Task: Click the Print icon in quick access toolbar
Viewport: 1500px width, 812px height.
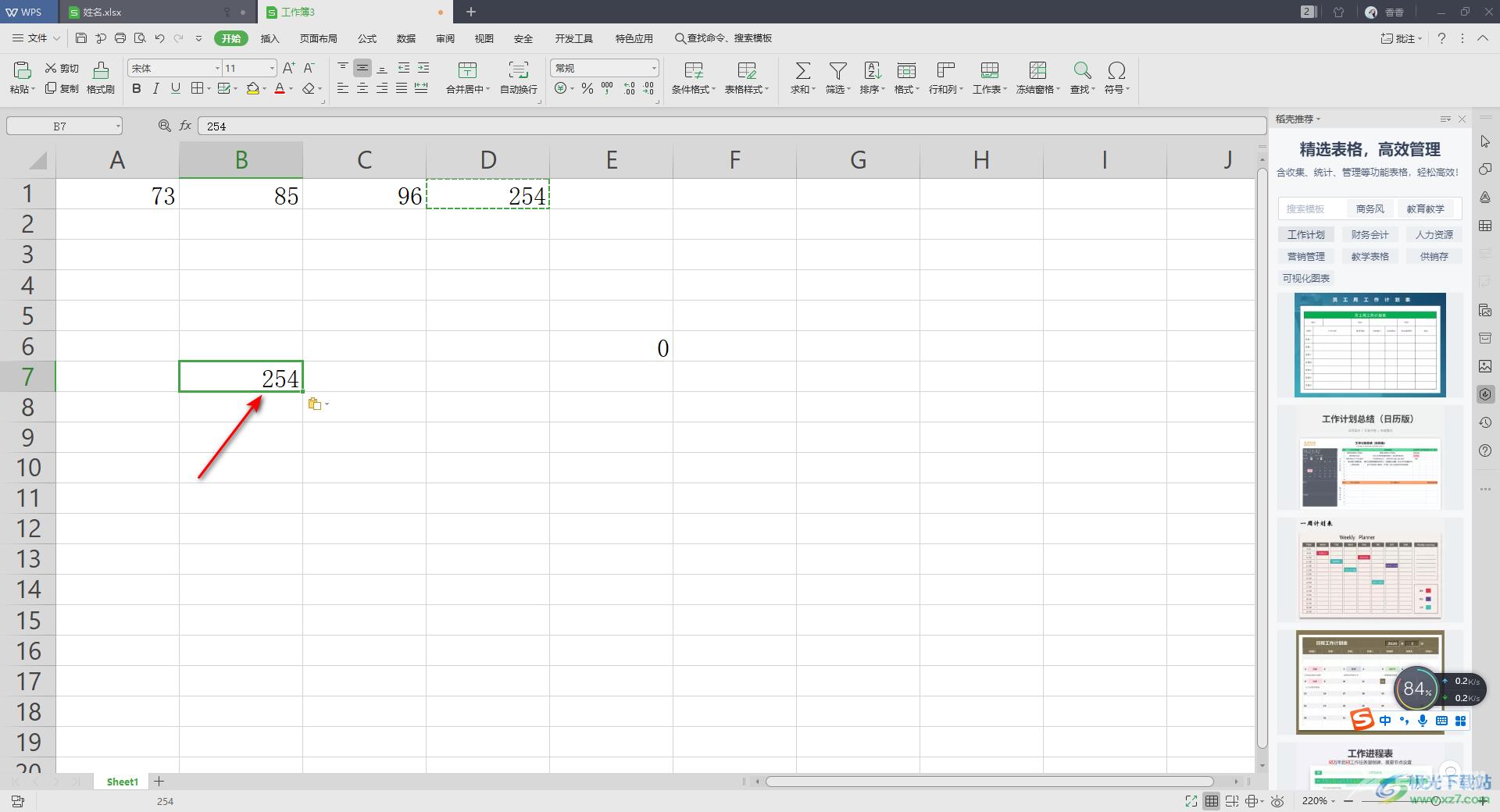Action: [x=120, y=37]
